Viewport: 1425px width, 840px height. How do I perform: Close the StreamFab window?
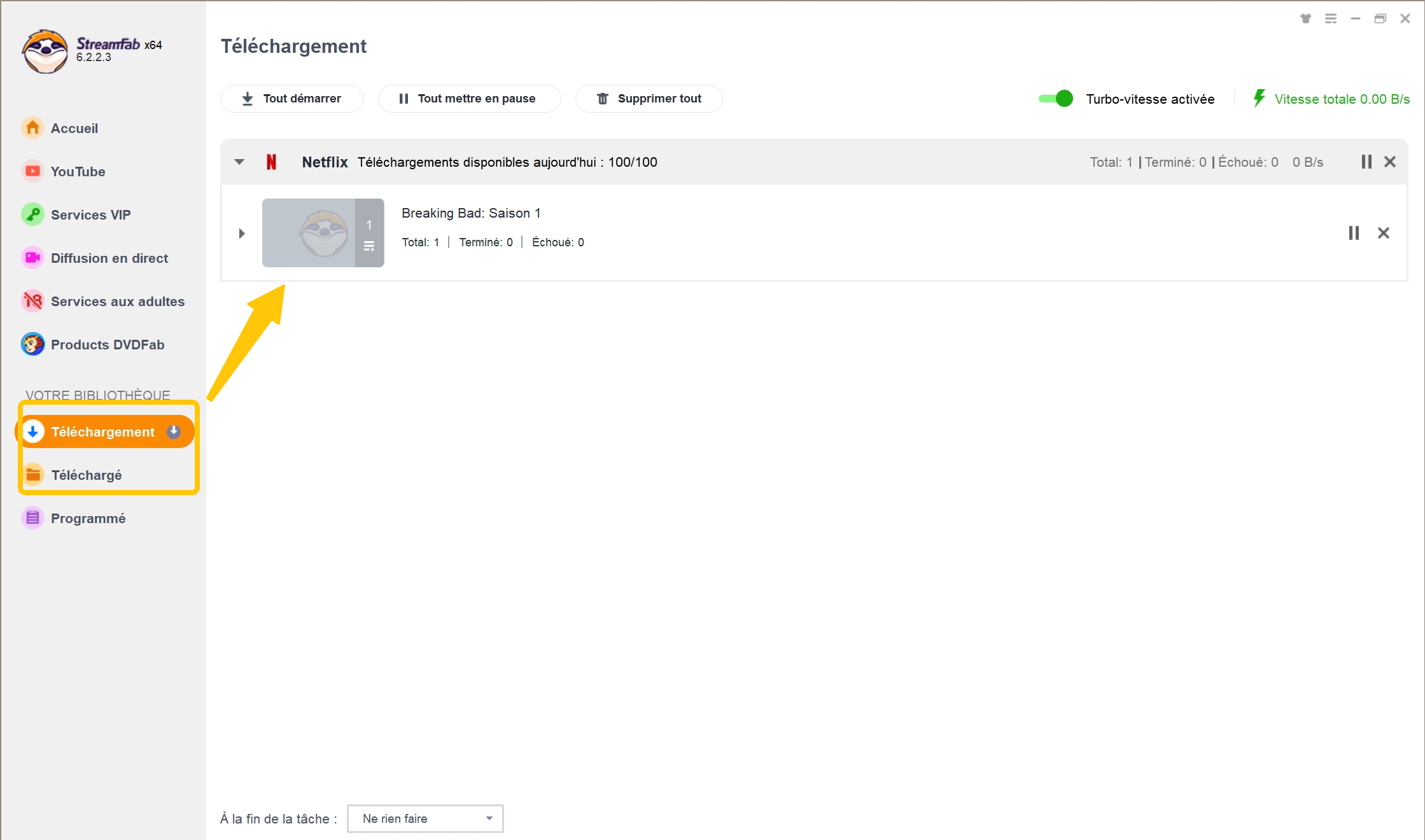click(x=1405, y=18)
